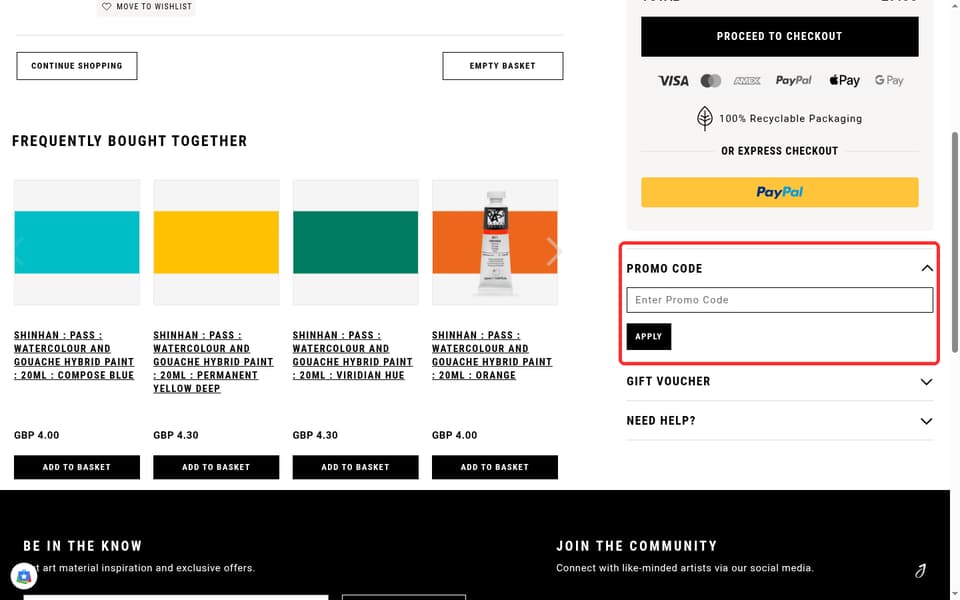Image resolution: width=960 pixels, height=600 pixels.
Task: Open the cookie settings badge icon
Action: (24, 576)
